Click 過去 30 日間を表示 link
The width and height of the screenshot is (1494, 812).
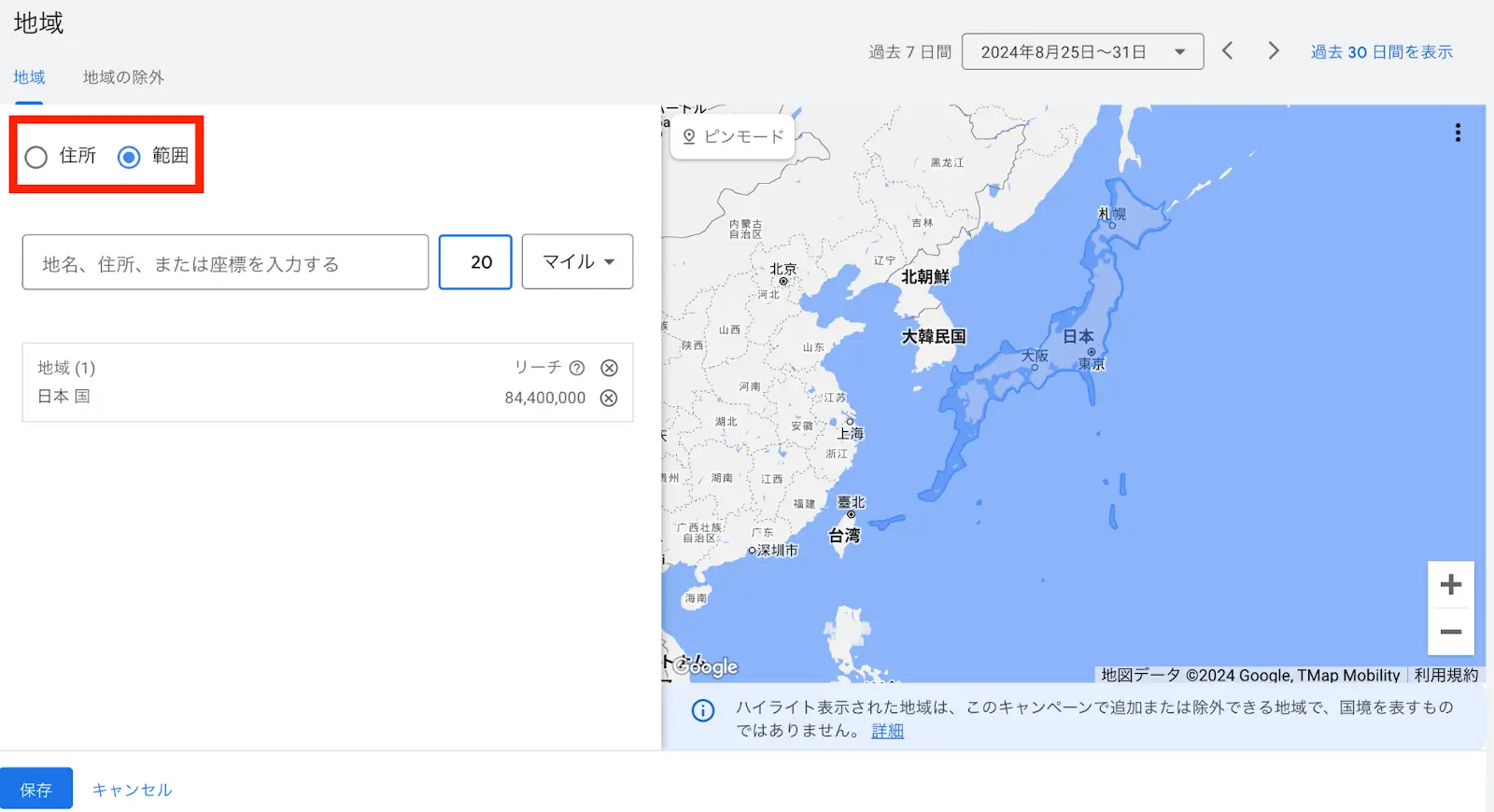click(x=1381, y=52)
